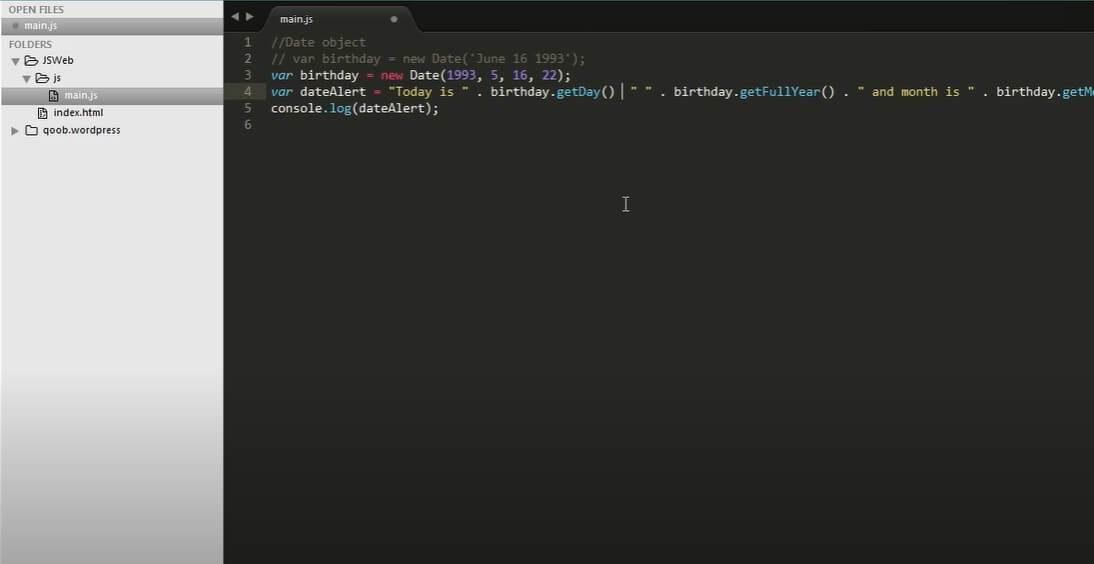Click the unsaved dot on main.js tab
The width and height of the screenshot is (1094, 564).
coord(394,20)
